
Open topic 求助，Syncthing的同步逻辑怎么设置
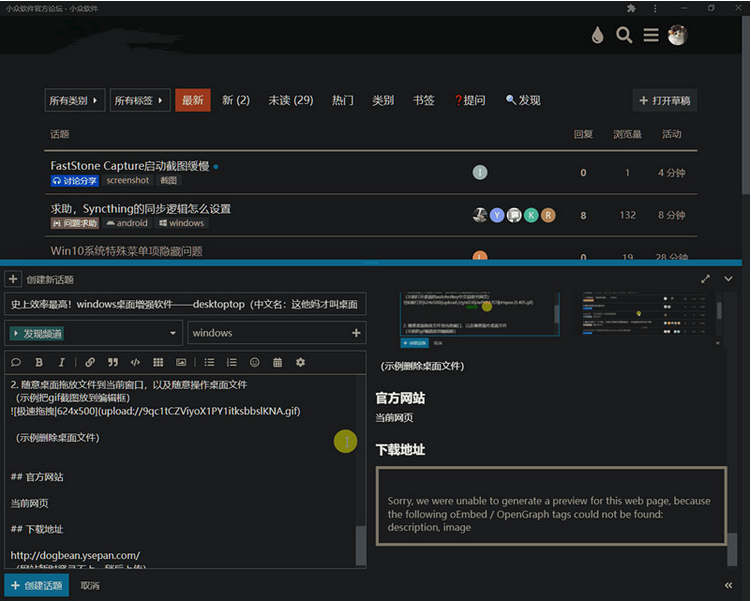[x=140, y=209]
